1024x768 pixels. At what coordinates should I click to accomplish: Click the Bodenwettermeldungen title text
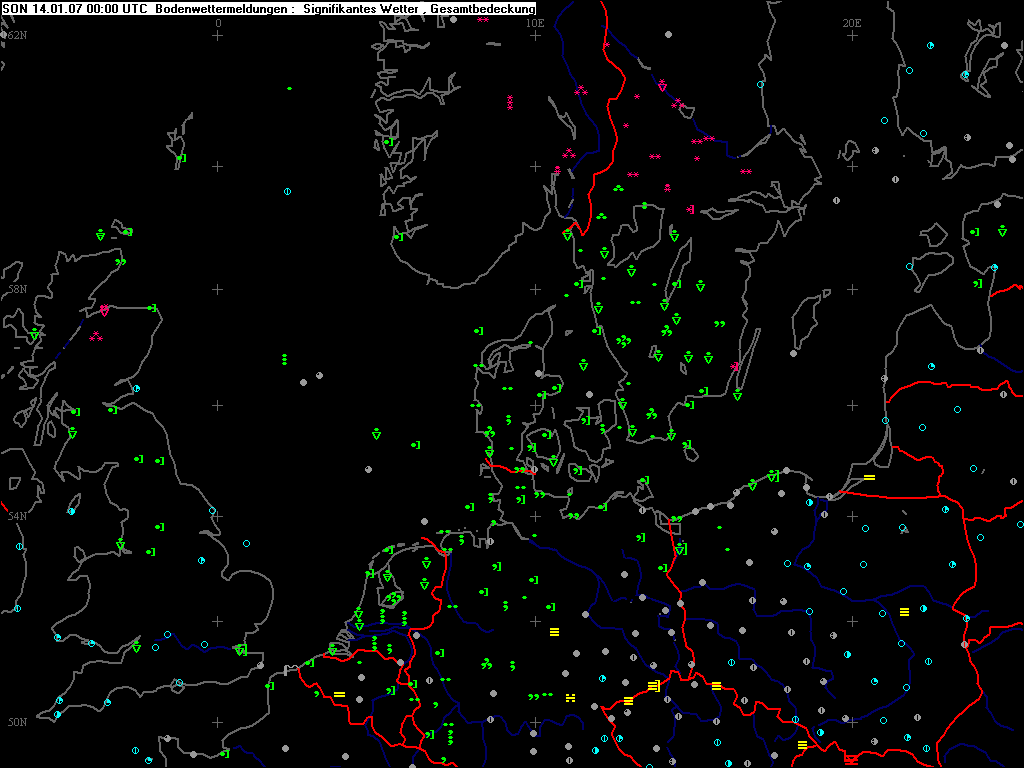pyautogui.click(x=222, y=8)
